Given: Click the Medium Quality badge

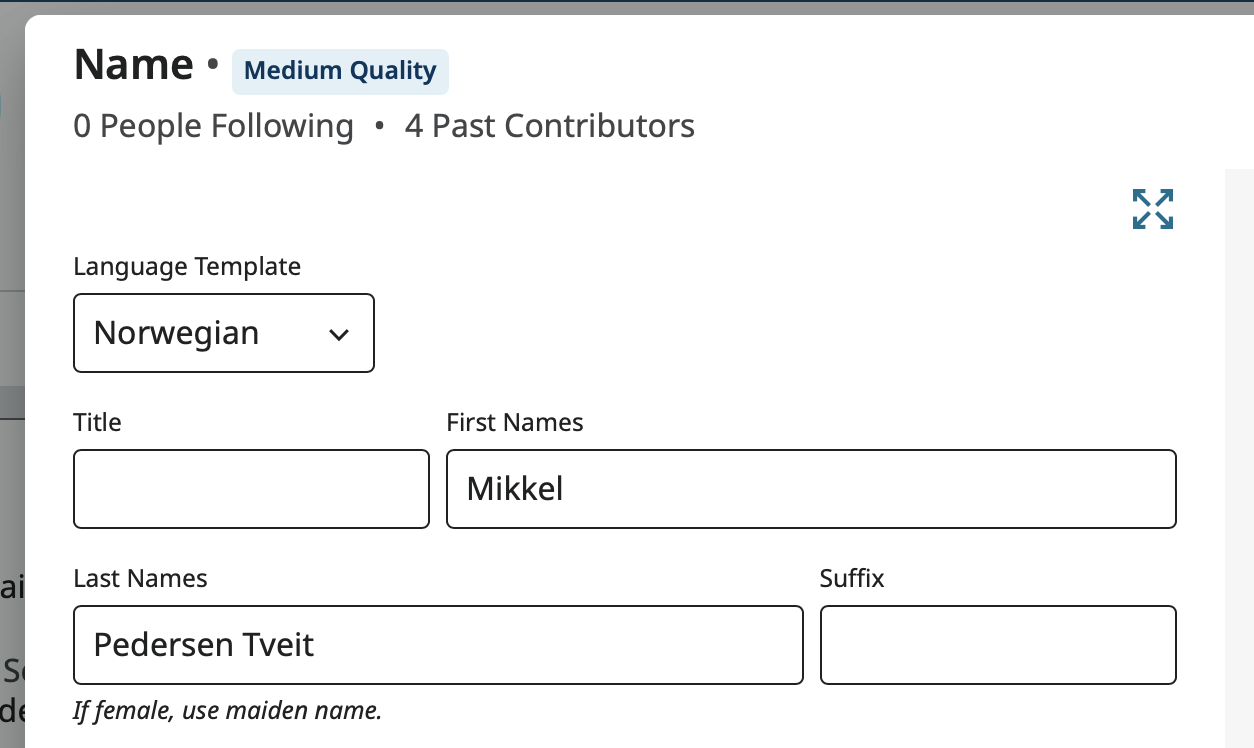Looking at the screenshot, I should pyautogui.click(x=340, y=71).
